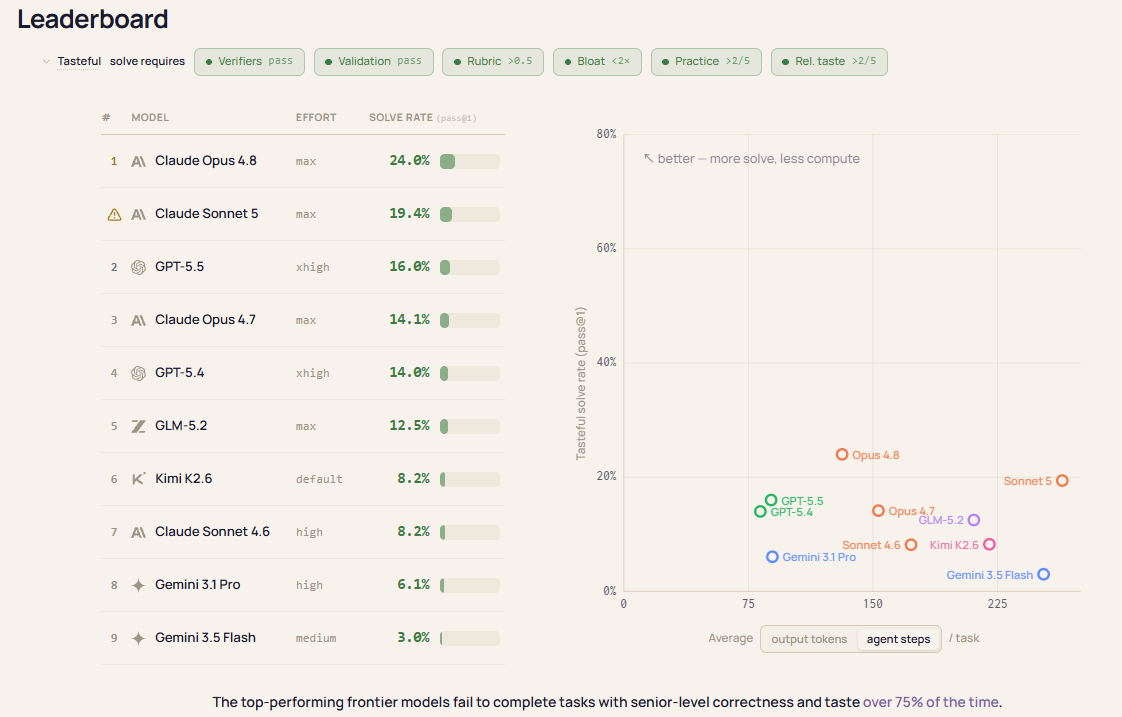The width and height of the screenshot is (1122, 717).
Task: Click the Z logo beside GLM-5.2
Action: [139, 426]
